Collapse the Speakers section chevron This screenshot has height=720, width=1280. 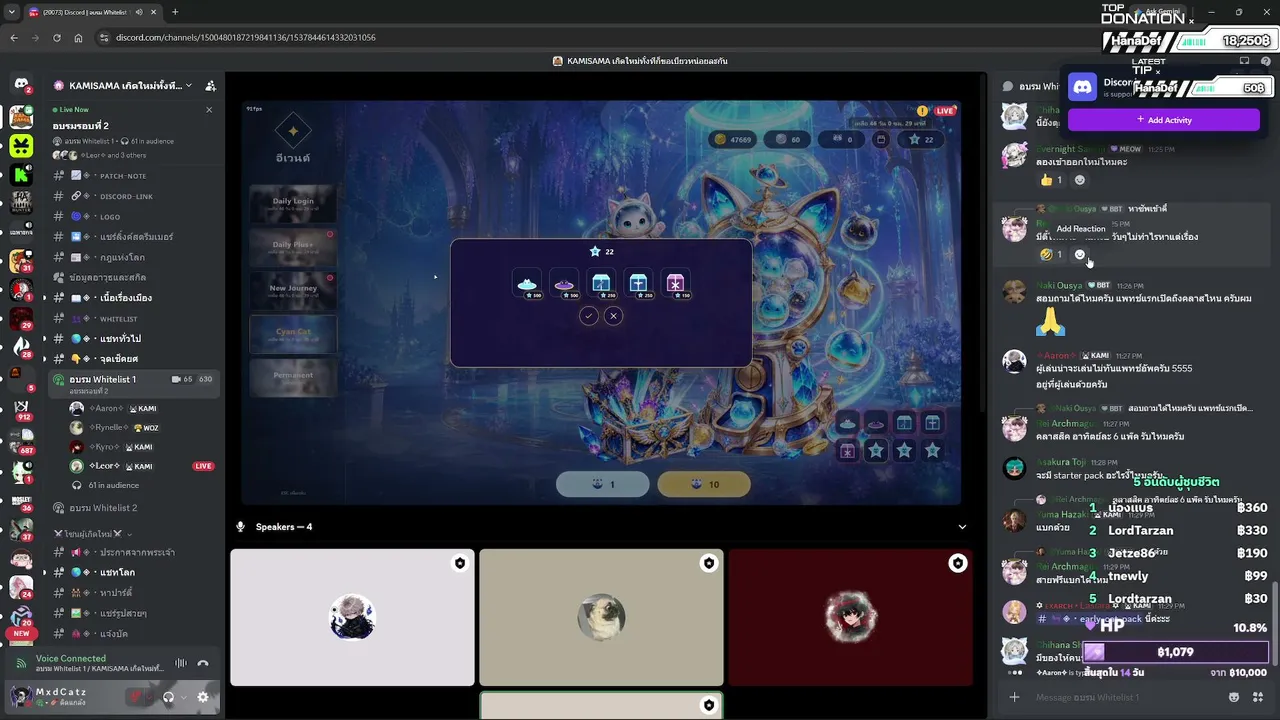pos(962,527)
